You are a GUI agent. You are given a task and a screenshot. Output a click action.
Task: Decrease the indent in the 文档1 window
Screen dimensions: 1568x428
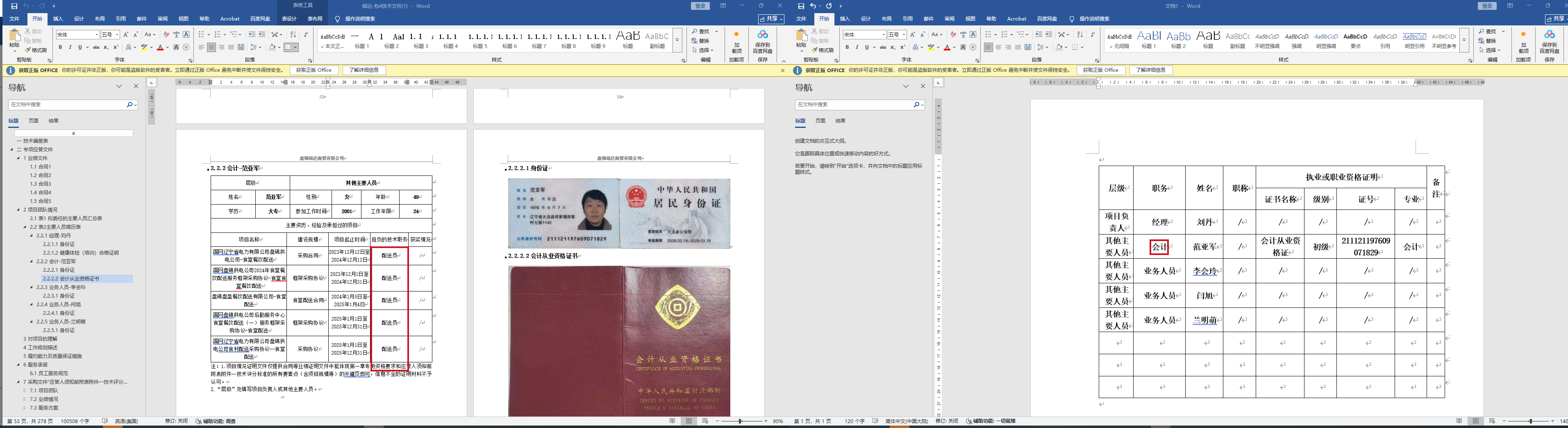coord(1039,35)
